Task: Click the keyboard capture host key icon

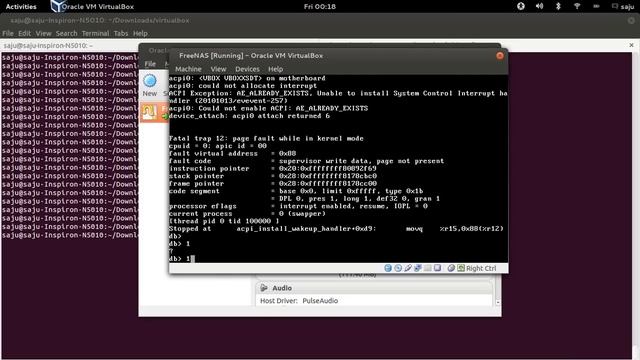Action: (461, 268)
